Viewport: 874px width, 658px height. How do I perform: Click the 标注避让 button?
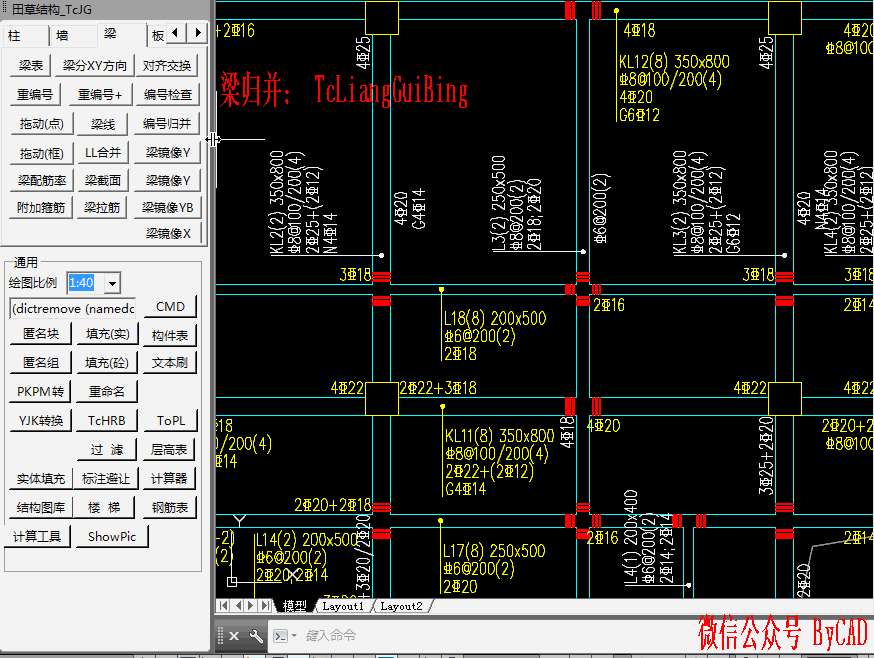pos(106,479)
